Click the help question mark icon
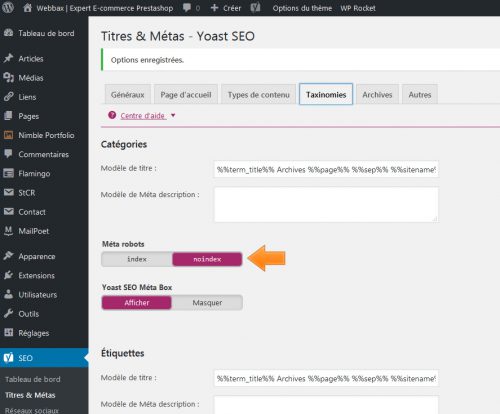 click(112, 115)
